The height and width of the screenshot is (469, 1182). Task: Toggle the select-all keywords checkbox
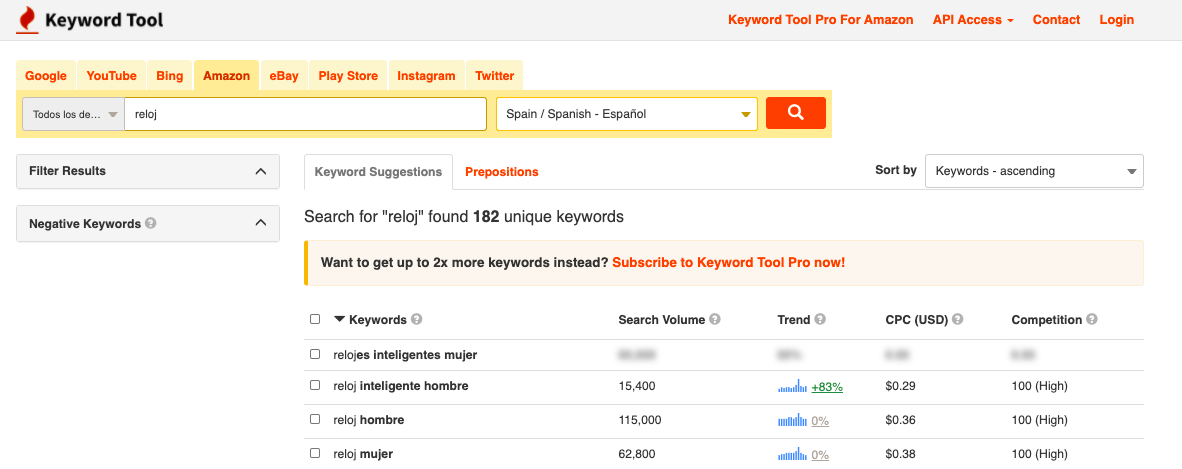(x=315, y=319)
